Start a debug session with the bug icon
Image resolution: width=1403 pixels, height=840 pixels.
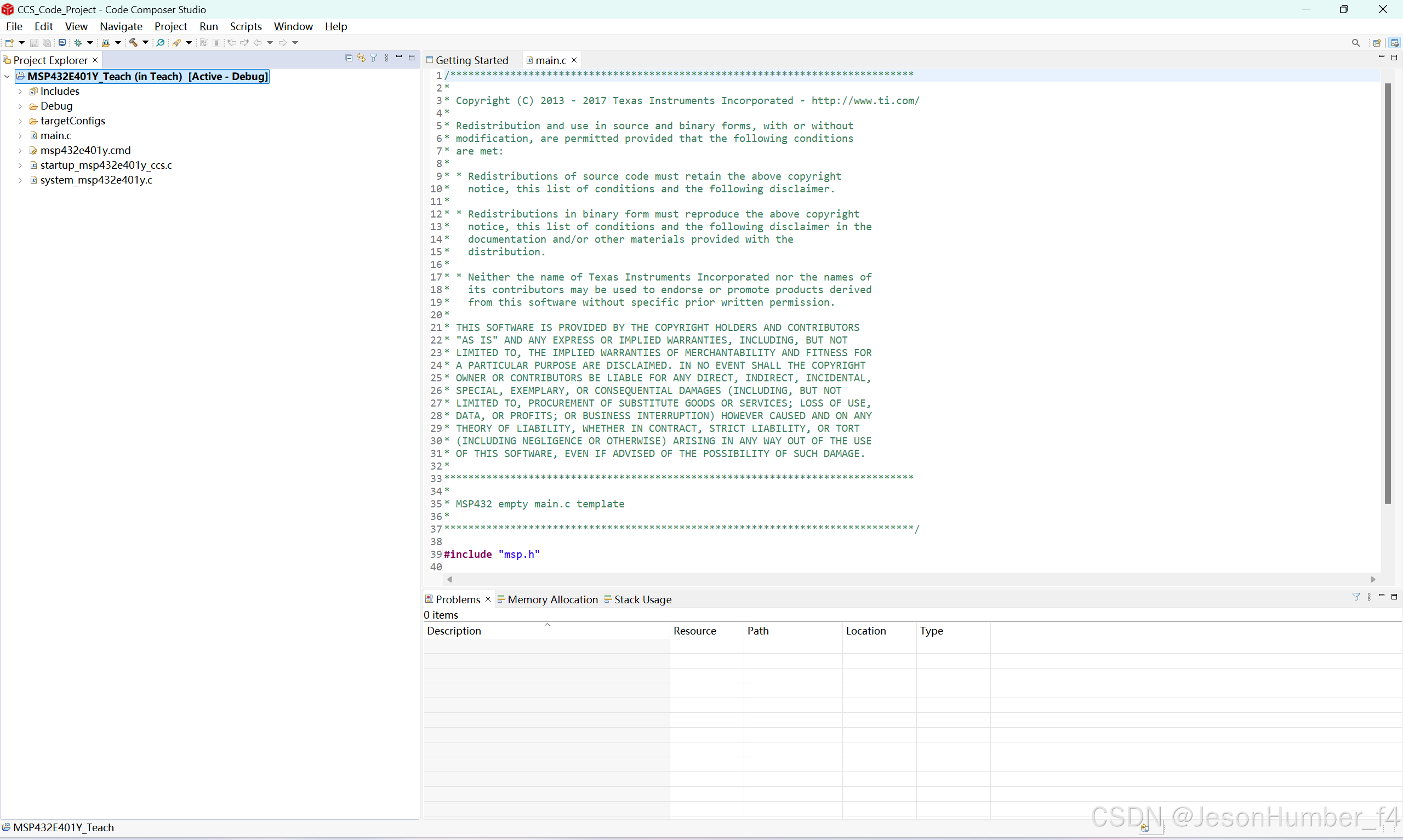coord(79,42)
